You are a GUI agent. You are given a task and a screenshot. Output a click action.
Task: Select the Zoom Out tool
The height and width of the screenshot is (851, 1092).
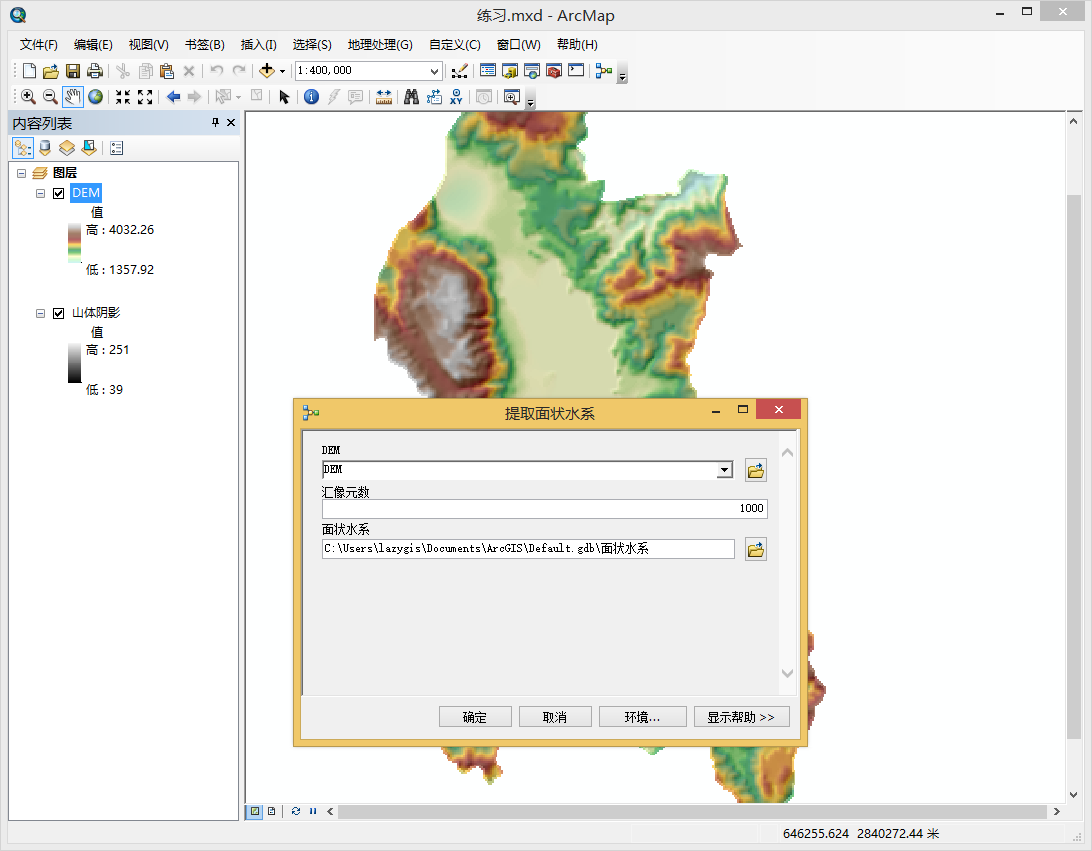pos(50,97)
